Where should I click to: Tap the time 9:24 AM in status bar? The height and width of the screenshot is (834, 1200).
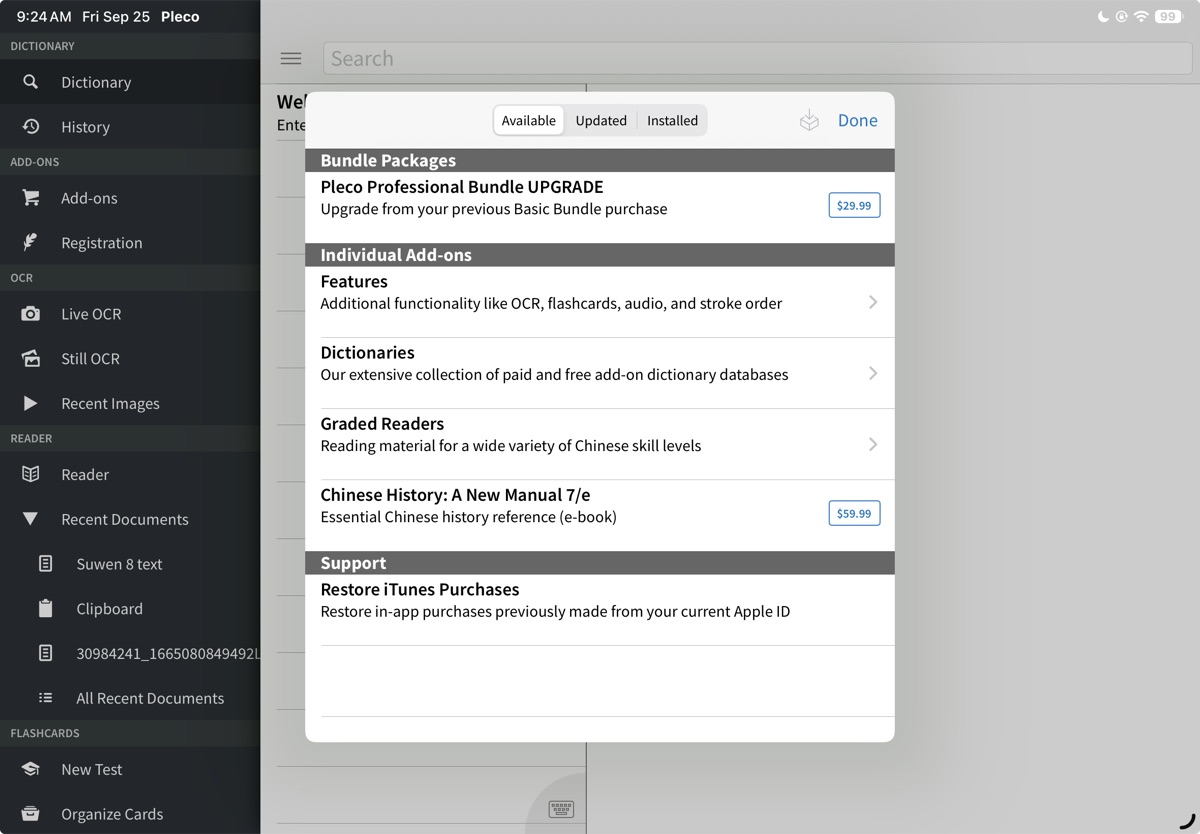[x=44, y=17]
